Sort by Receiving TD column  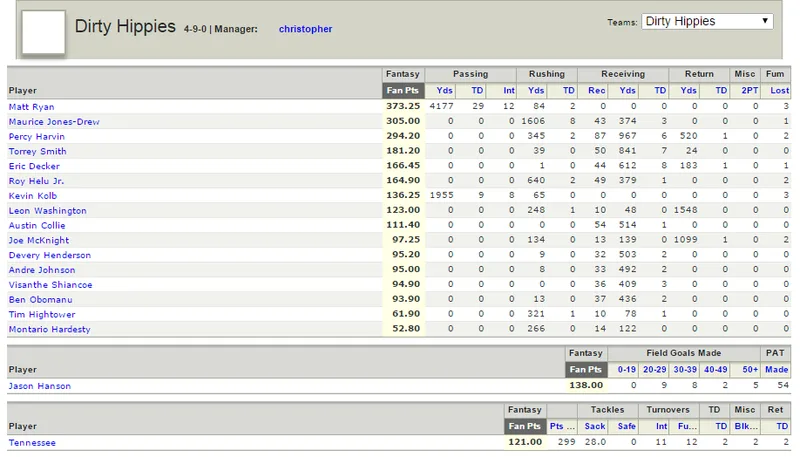tap(660, 90)
